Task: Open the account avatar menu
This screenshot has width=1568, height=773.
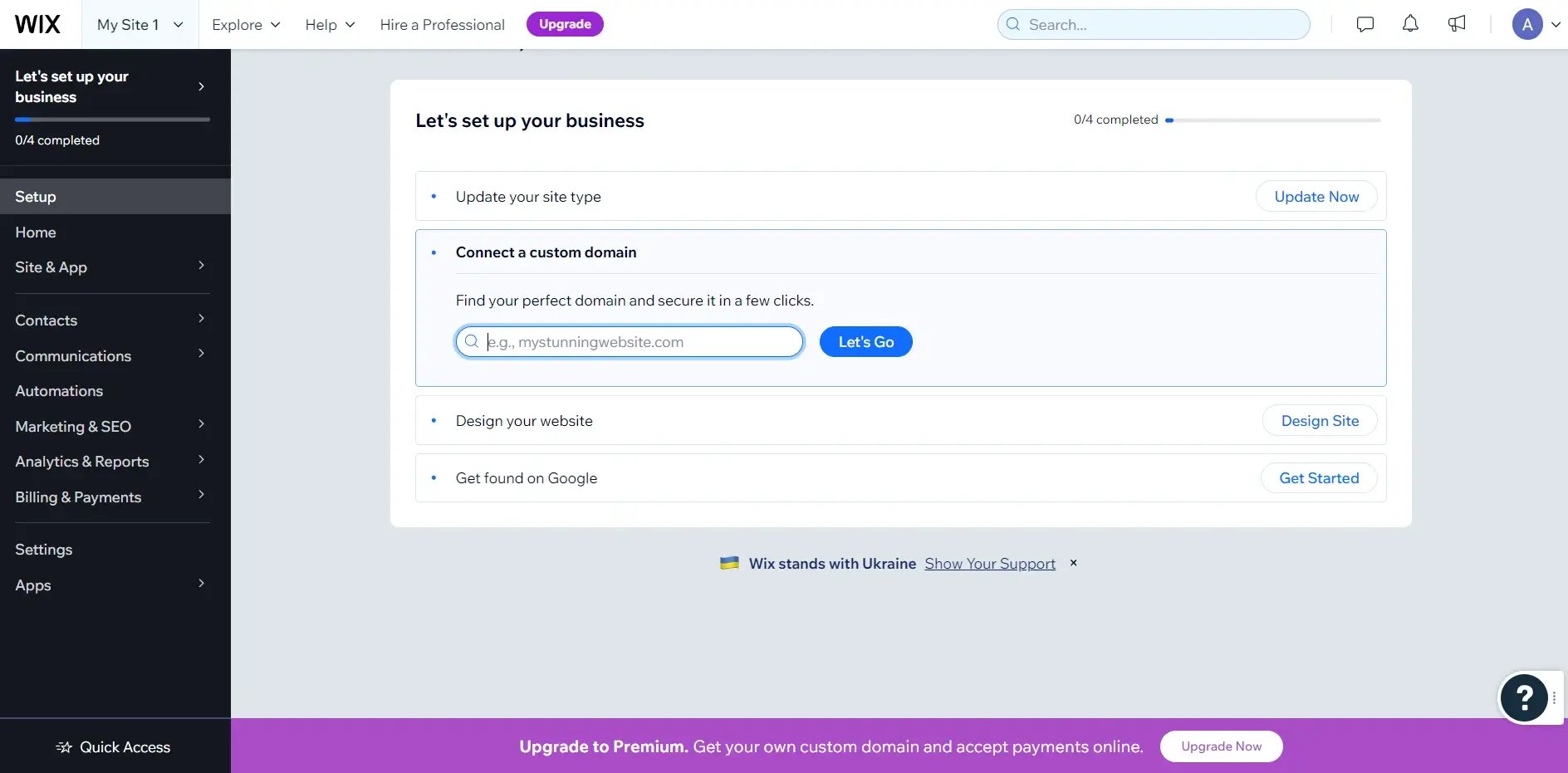Action: [x=1526, y=24]
